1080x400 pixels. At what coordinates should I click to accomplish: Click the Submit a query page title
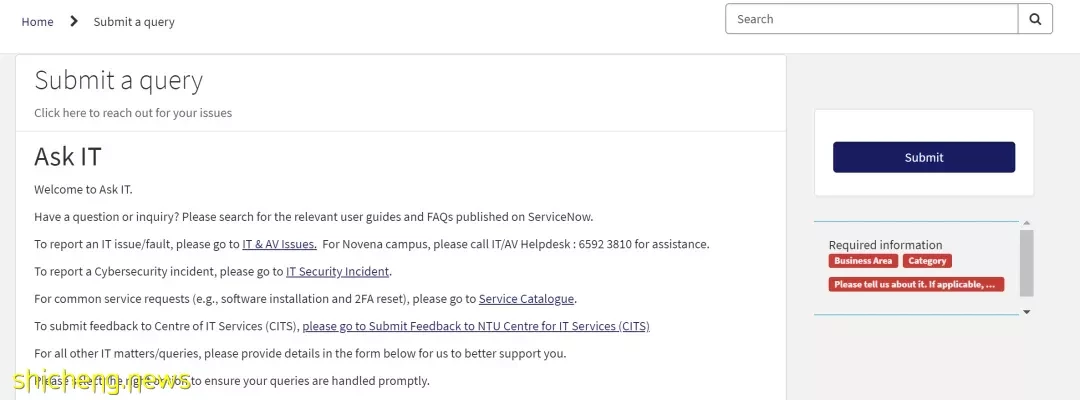click(118, 81)
